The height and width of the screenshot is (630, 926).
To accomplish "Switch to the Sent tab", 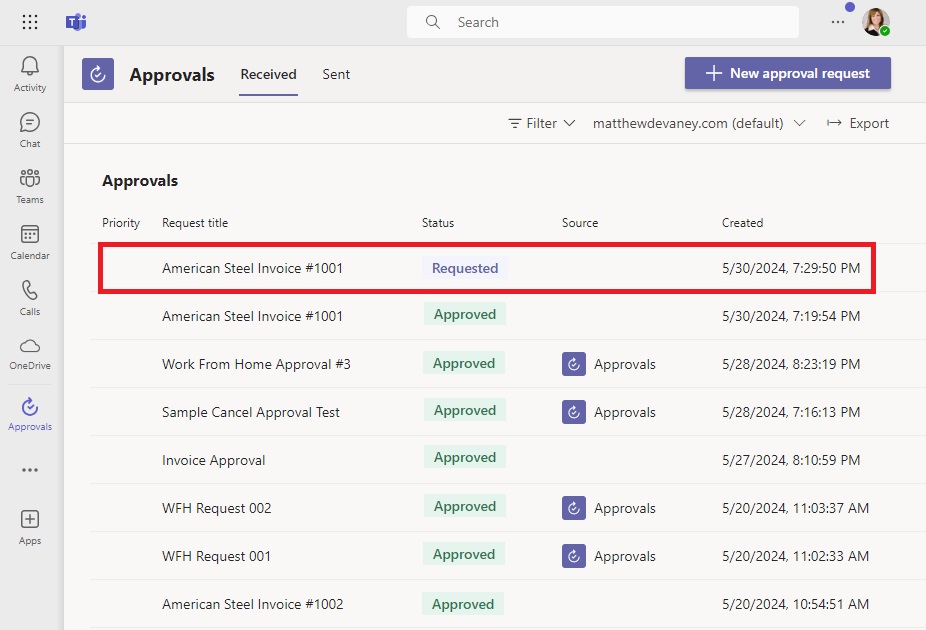I will (336, 74).
